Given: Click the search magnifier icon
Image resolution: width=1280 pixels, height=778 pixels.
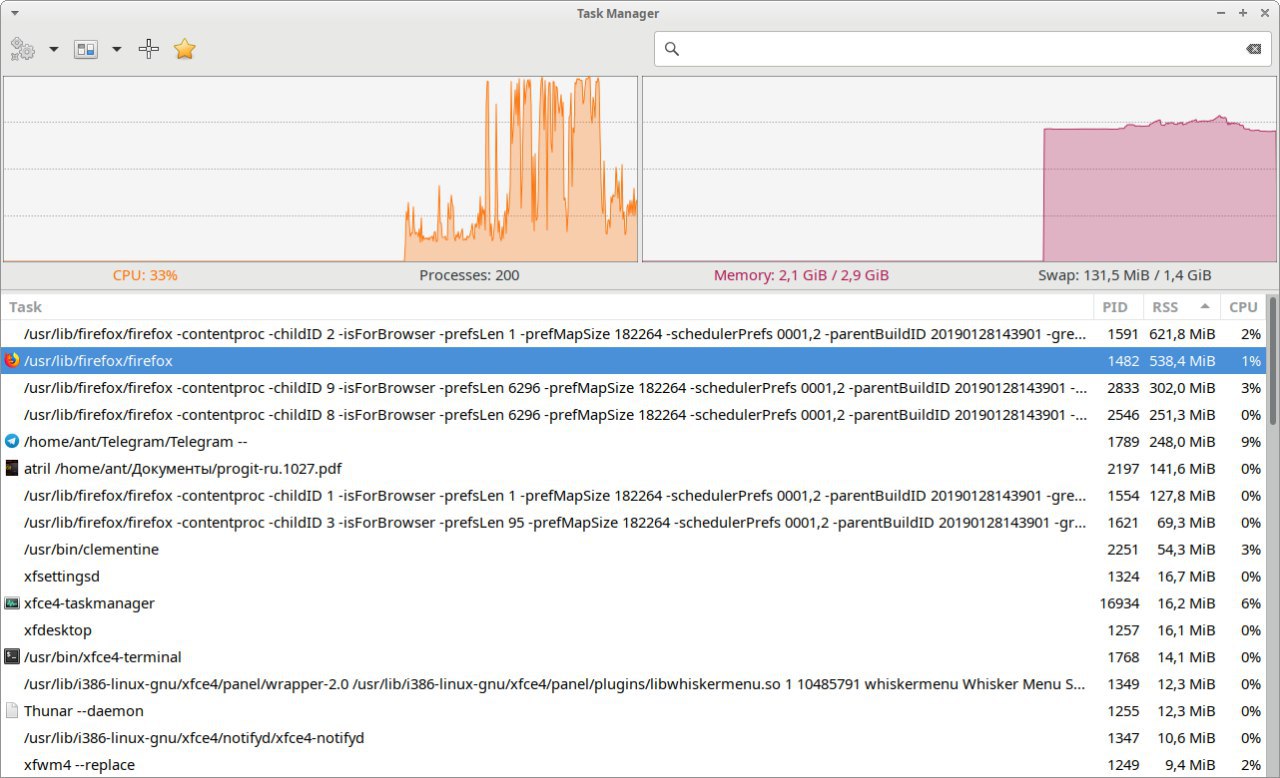Looking at the screenshot, I should pyautogui.click(x=672, y=49).
